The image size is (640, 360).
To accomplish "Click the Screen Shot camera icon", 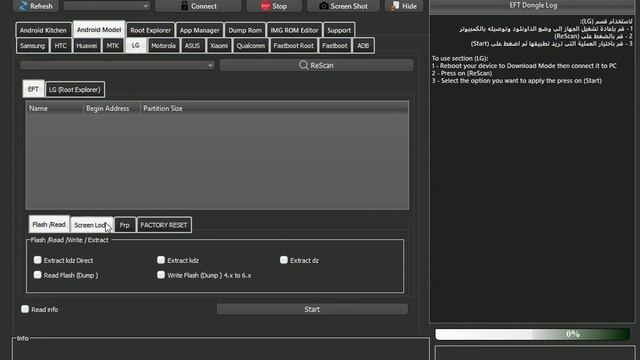I will coord(324,6).
